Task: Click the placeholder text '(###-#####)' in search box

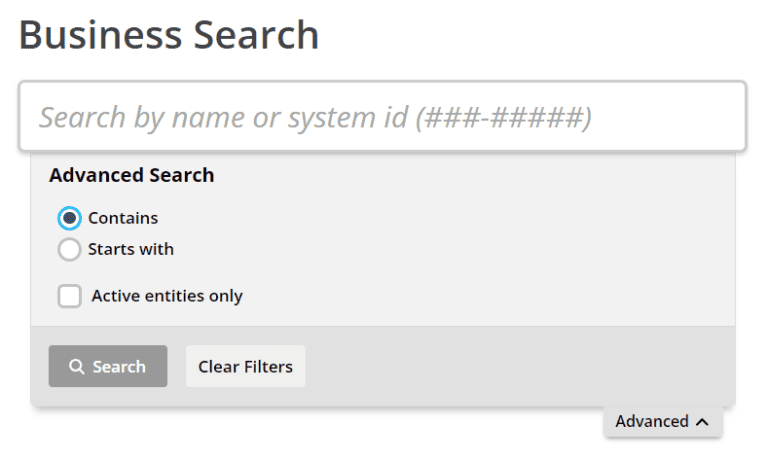Action: (x=504, y=118)
